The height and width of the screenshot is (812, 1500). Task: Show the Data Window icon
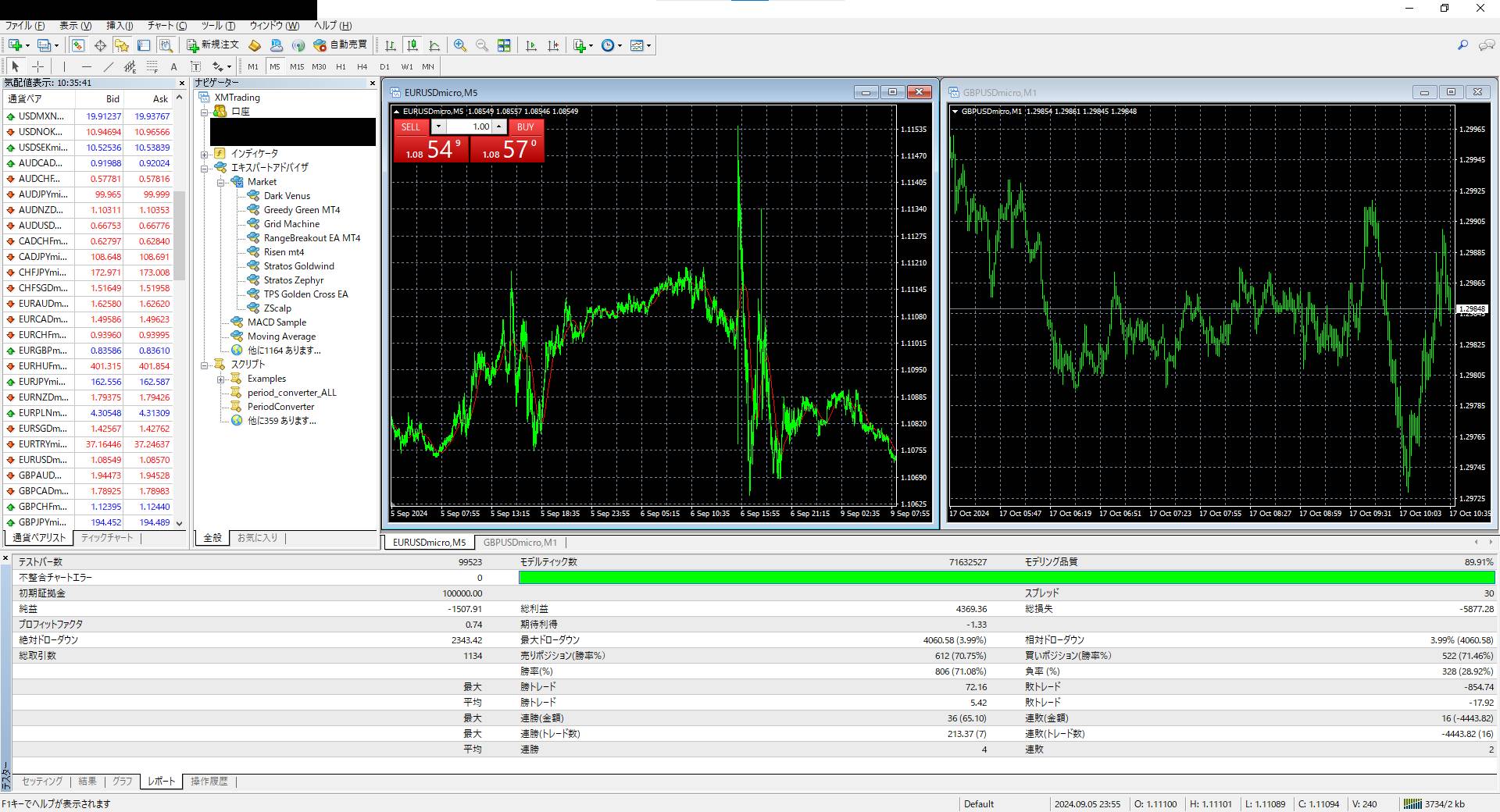100,45
